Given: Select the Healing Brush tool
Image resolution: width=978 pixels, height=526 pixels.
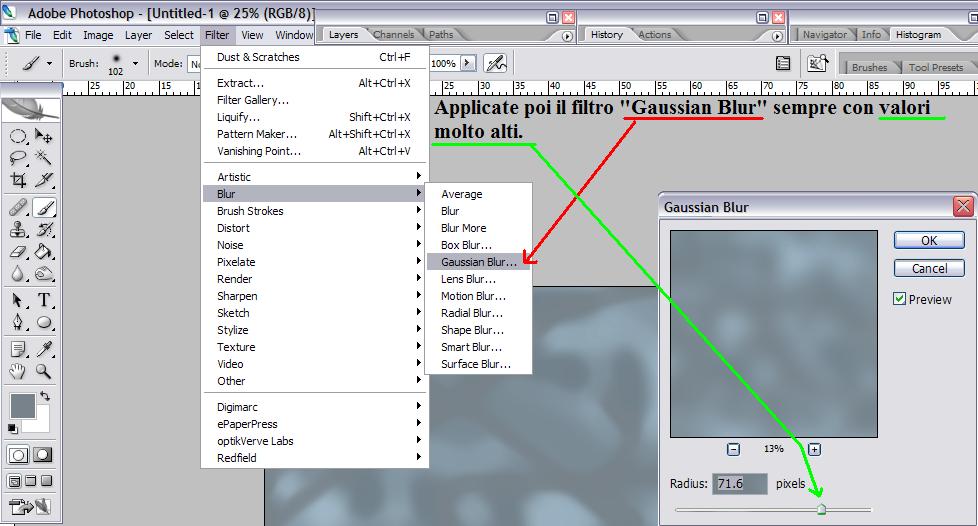Looking at the screenshot, I should point(17,207).
